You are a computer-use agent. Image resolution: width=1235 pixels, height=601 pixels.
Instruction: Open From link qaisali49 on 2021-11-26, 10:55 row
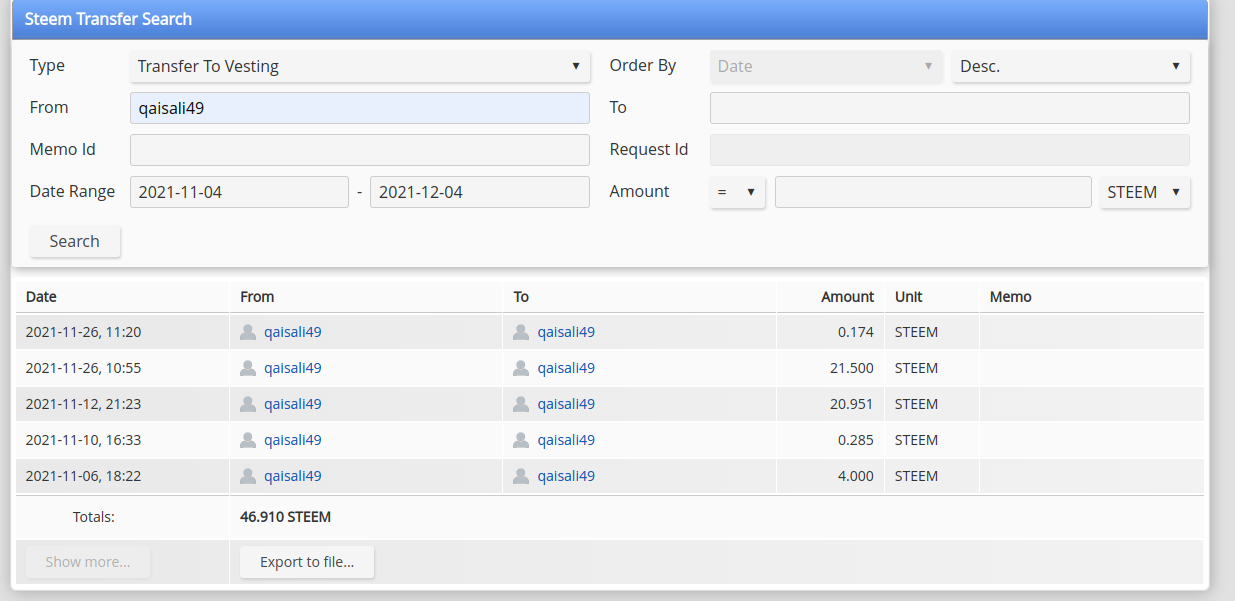(x=293, y=368)
